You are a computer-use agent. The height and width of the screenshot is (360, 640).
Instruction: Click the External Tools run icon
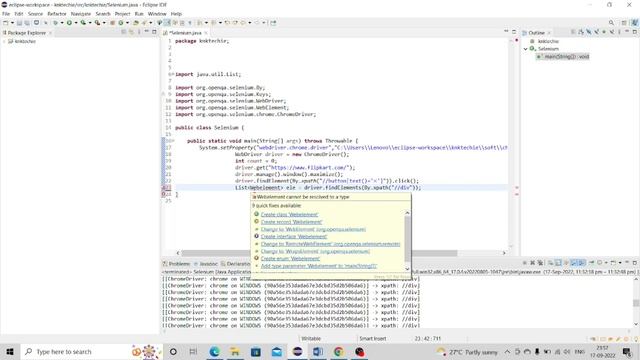tap(97, 23)
